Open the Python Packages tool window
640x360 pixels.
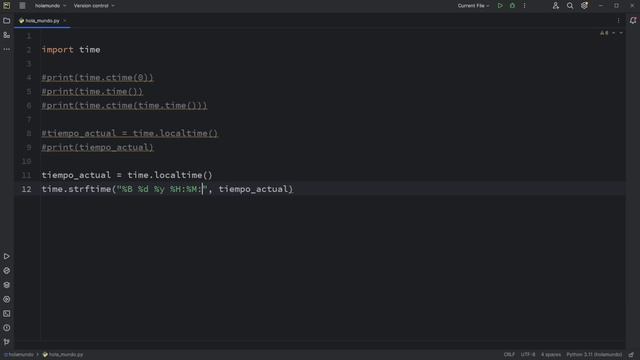coord(7,271)
